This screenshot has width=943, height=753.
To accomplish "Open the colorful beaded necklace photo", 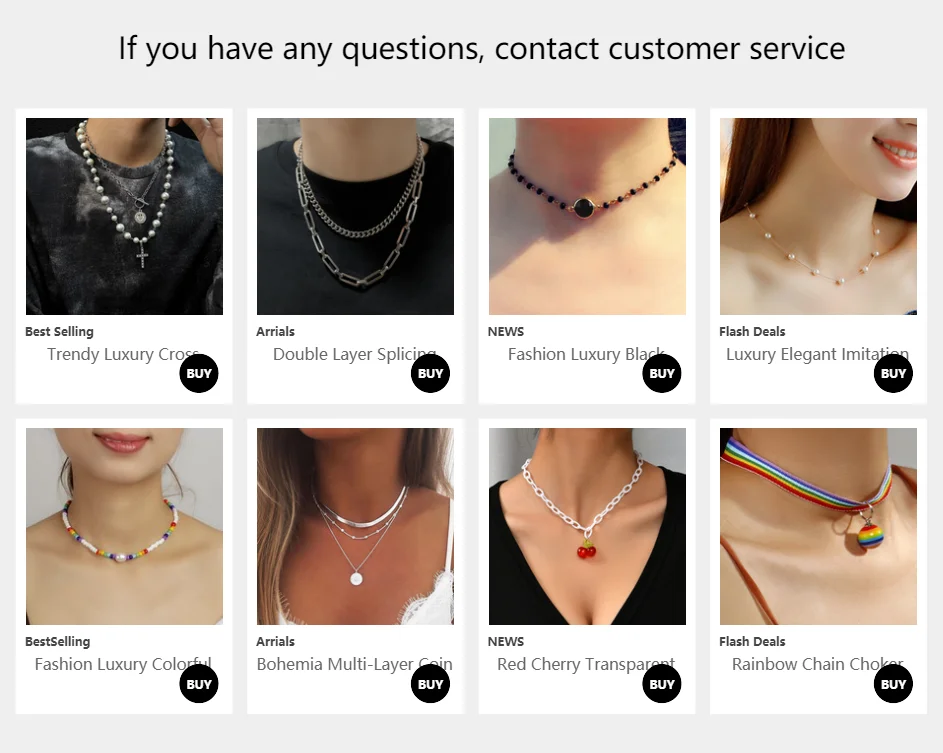I will tap(124, 526).
